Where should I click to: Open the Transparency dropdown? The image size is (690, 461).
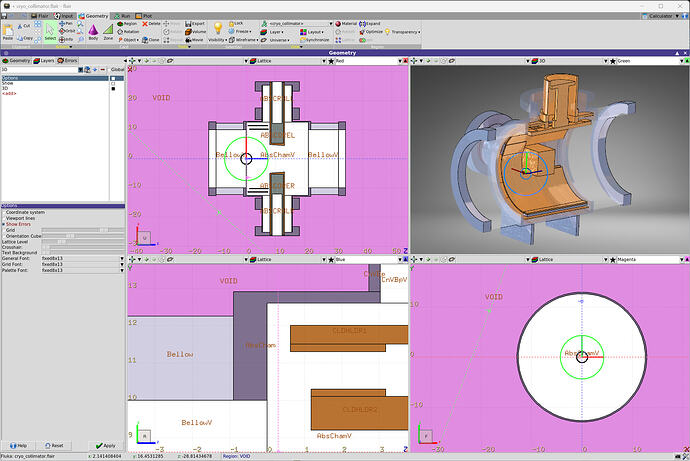point(402,32)
